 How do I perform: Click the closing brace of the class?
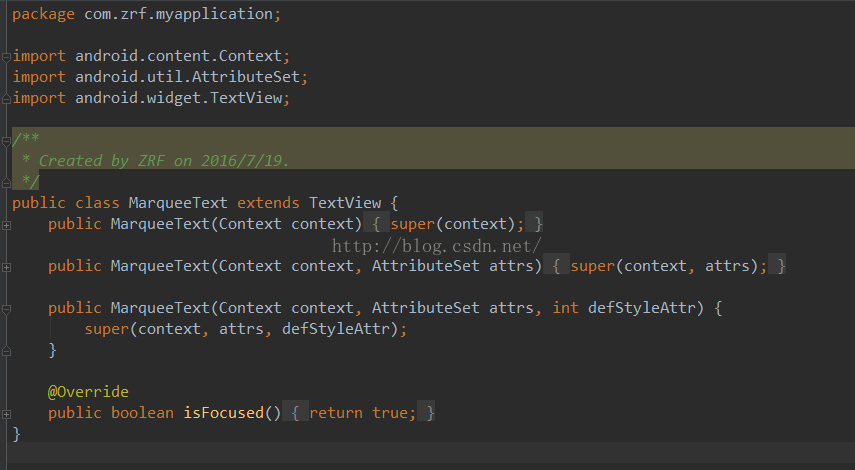tap(16, 435)
